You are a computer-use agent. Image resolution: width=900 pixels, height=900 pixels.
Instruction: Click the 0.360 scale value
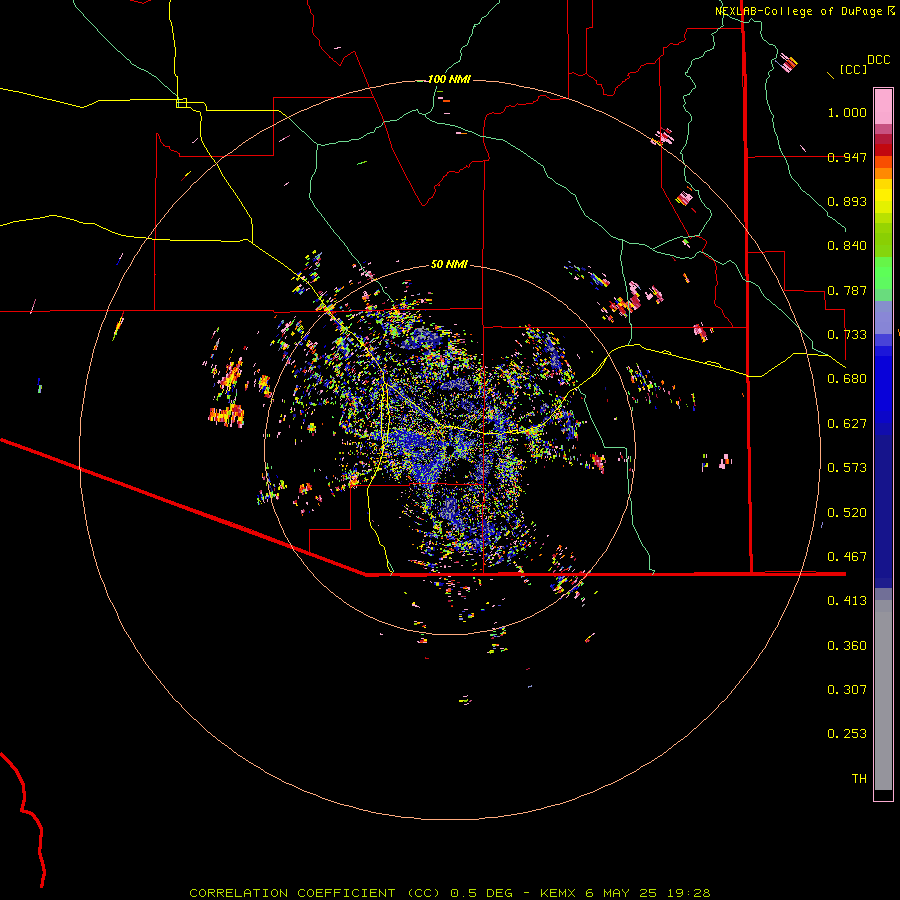point(847,646)
